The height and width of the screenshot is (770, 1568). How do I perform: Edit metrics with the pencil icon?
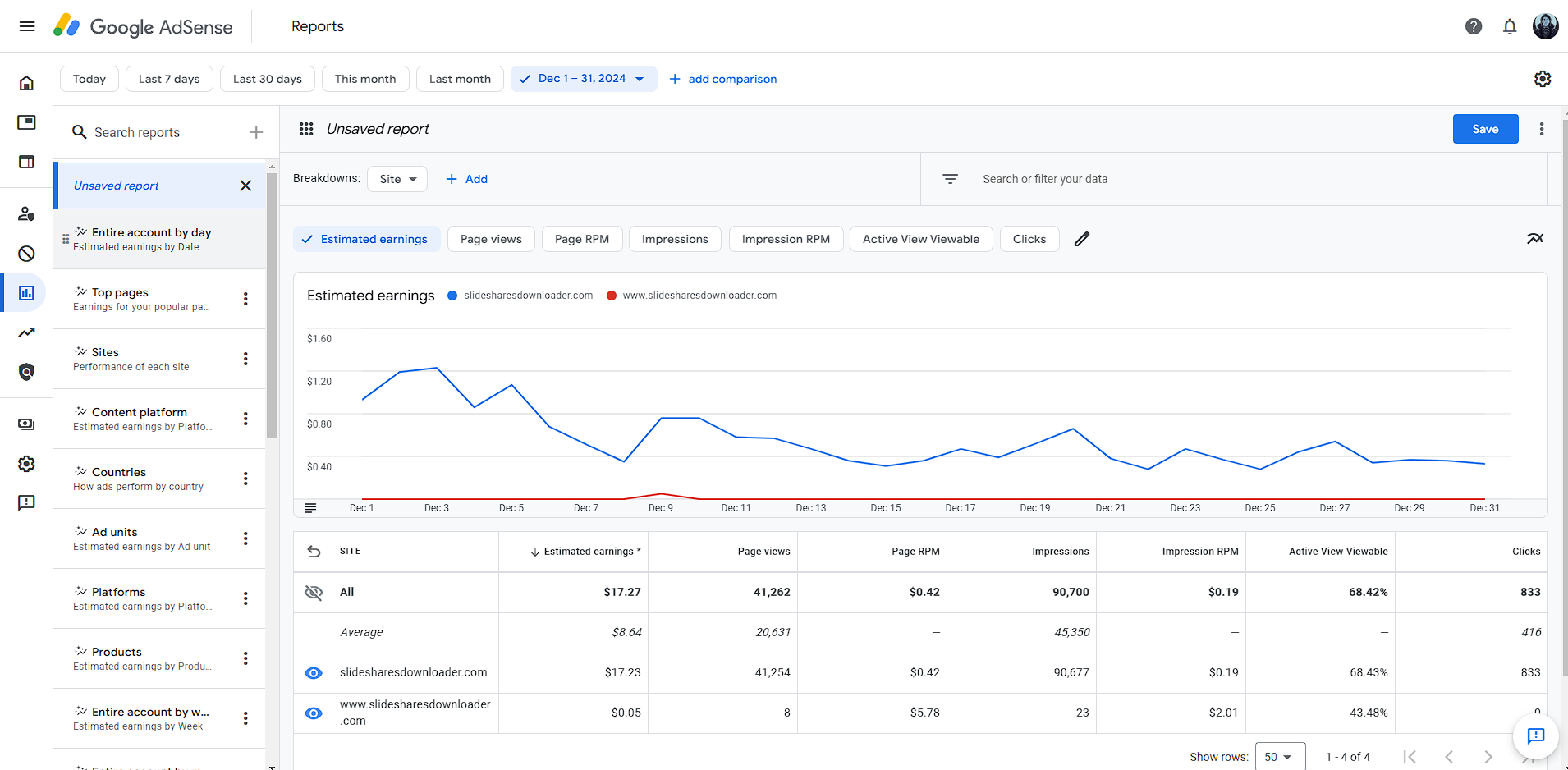[x=1082, y=239]
